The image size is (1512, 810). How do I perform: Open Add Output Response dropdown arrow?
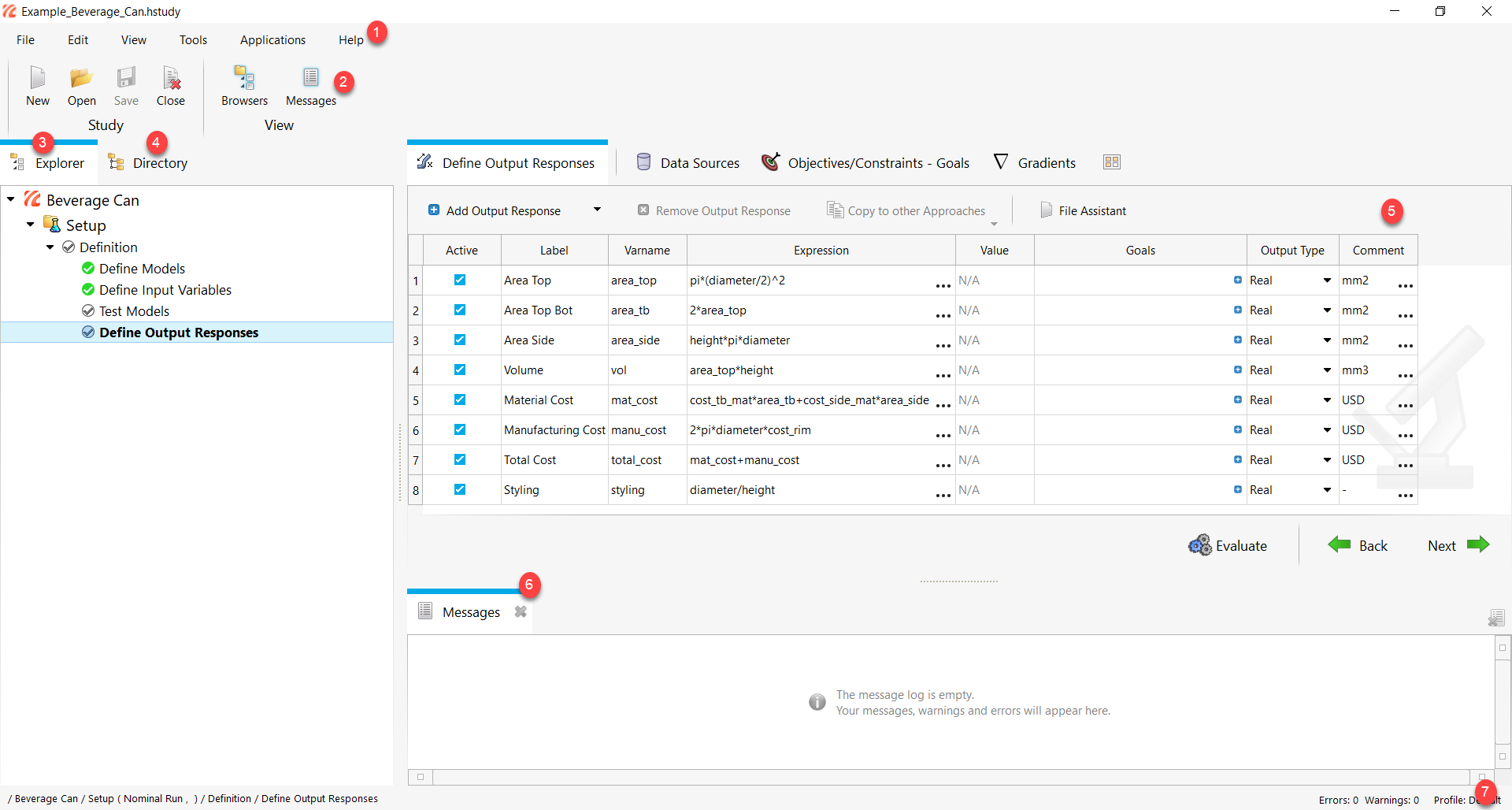[597, 210]
